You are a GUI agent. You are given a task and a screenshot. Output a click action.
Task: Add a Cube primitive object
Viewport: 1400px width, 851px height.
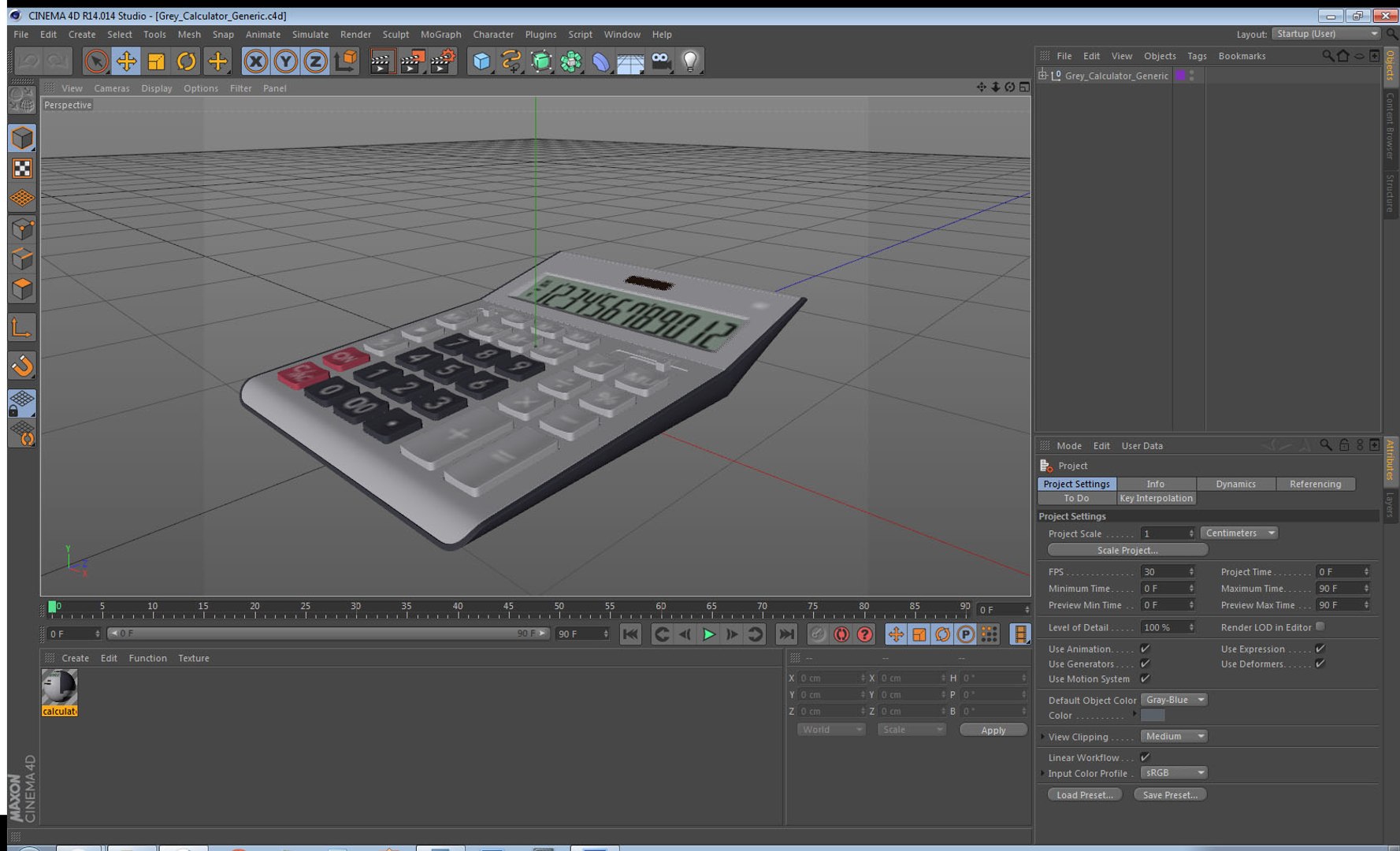[481, 61]
